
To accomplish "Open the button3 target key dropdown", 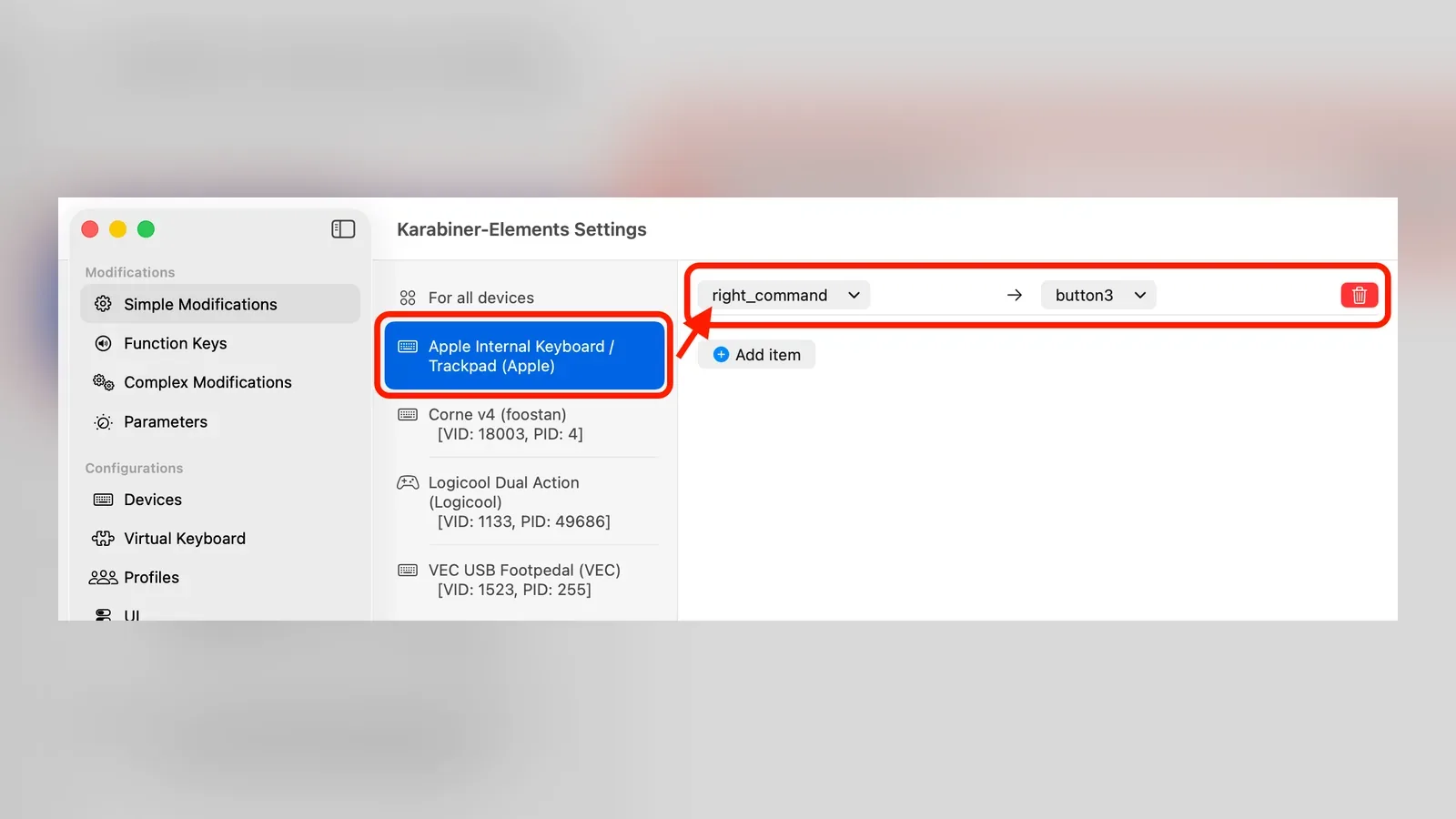I will (x=1098, y=295).
